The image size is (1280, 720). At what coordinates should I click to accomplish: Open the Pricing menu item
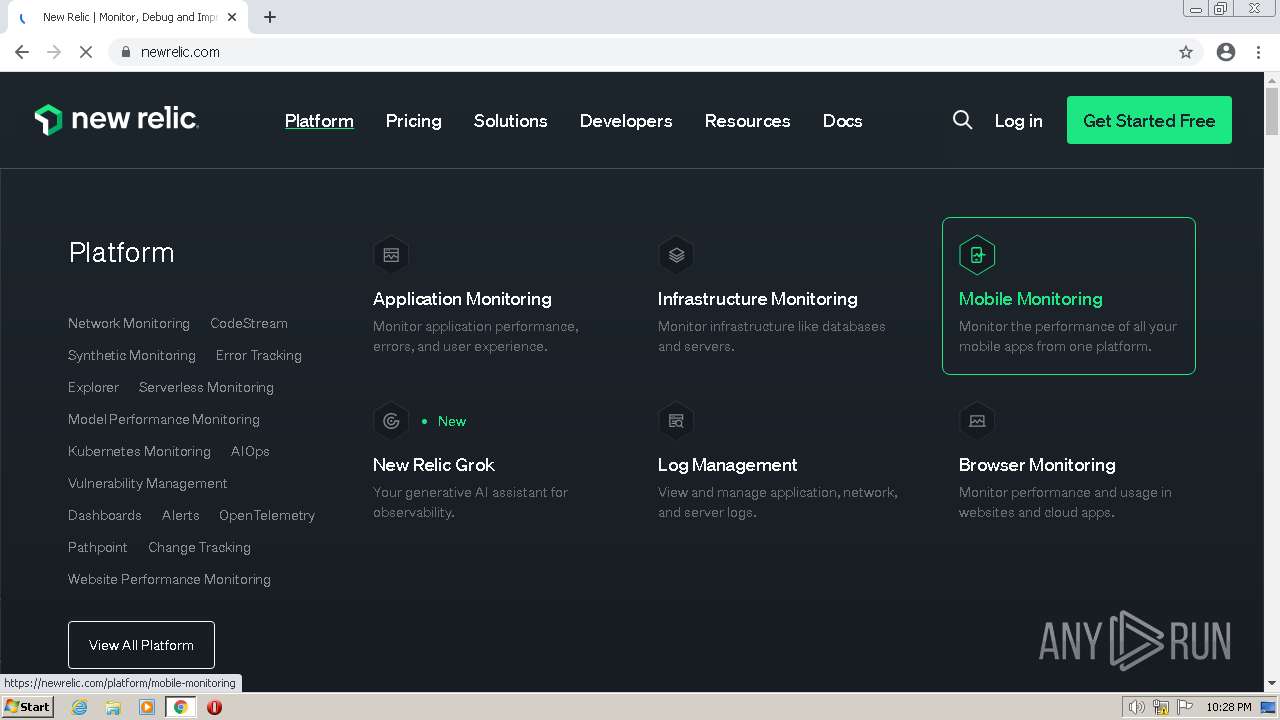413,120
